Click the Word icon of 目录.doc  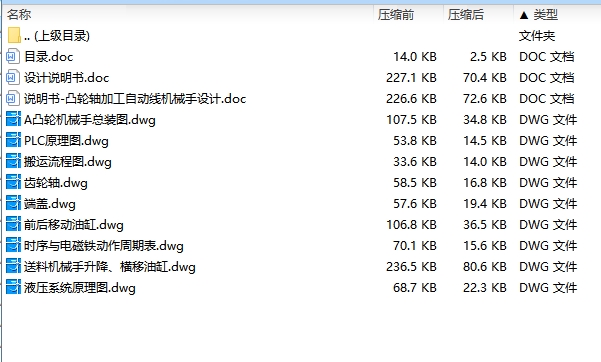(13, 57)
